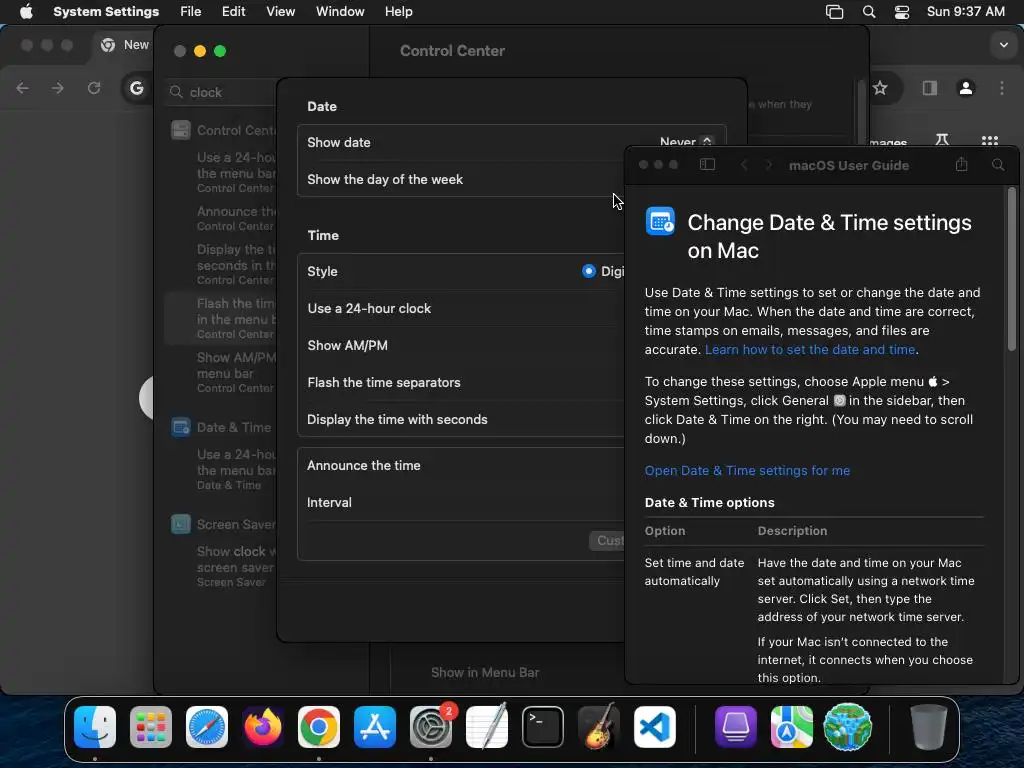Click scrollbar in macOS User Guide window
Viewport: 1024px width, 768px height.
tap(1012, 270)
